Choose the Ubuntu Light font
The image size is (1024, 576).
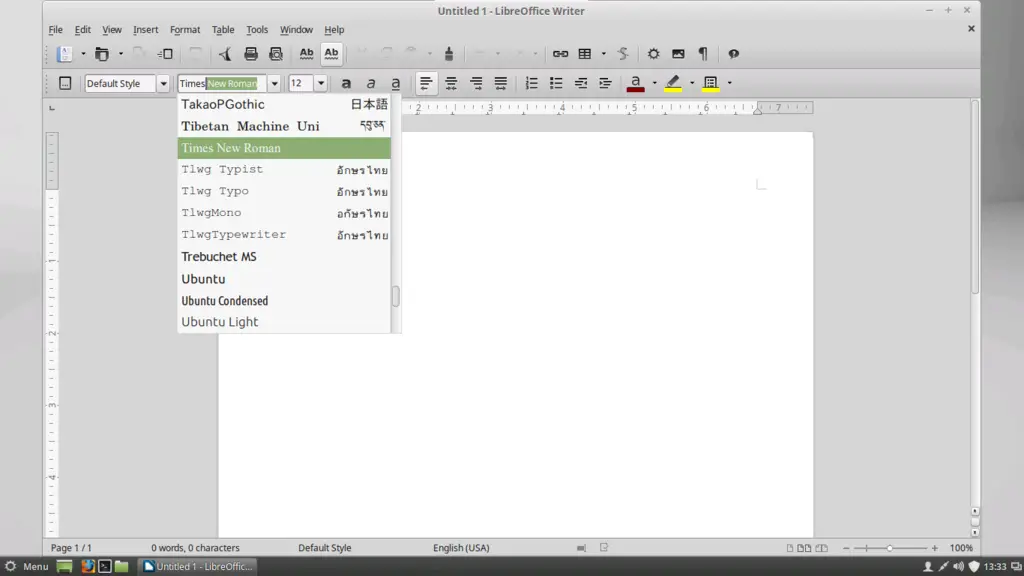point(284,322)
